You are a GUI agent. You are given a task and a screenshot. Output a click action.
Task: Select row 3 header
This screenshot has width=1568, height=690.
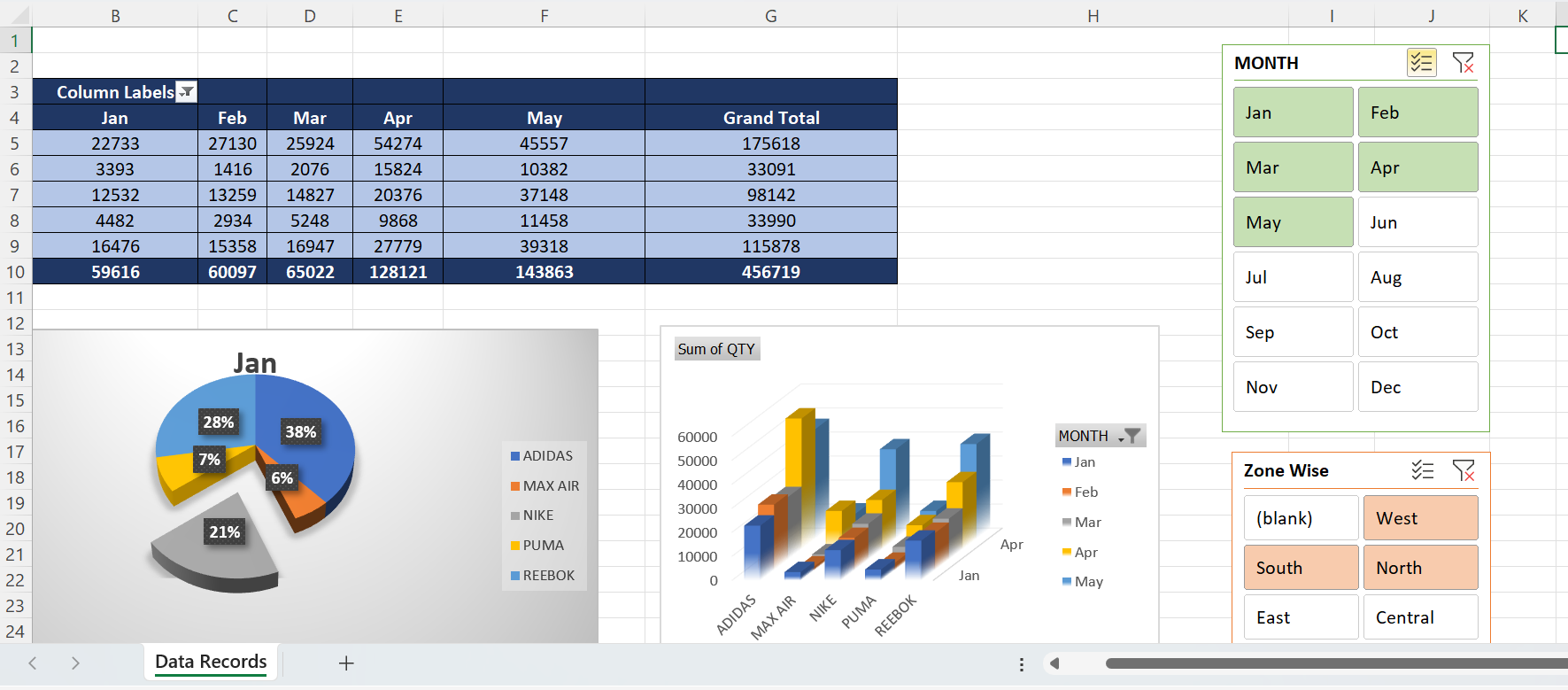click(x=15, y=92)
